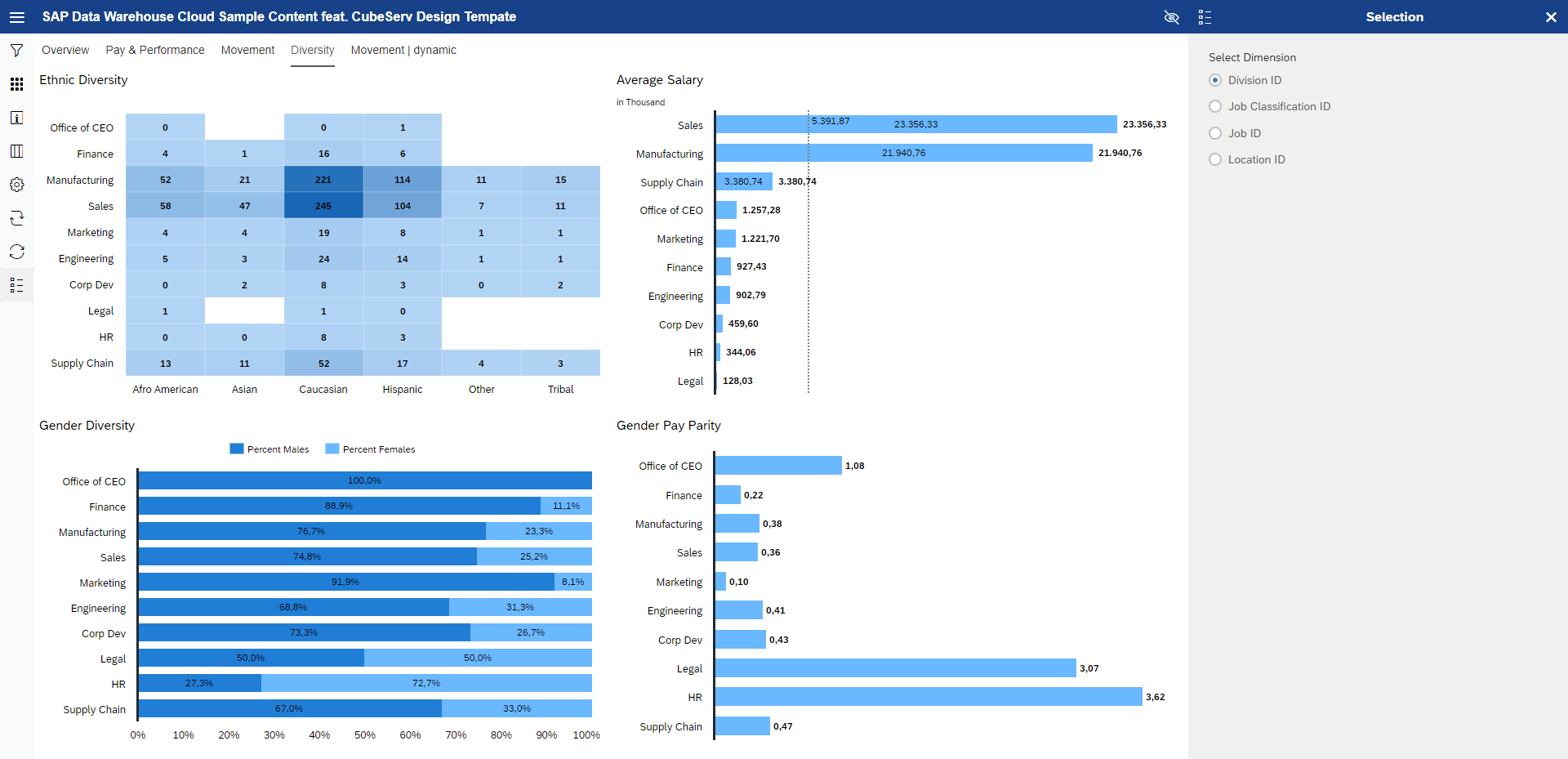Select the Job ID radio button
1568x759 pixels.
[x=1215, y=133]
